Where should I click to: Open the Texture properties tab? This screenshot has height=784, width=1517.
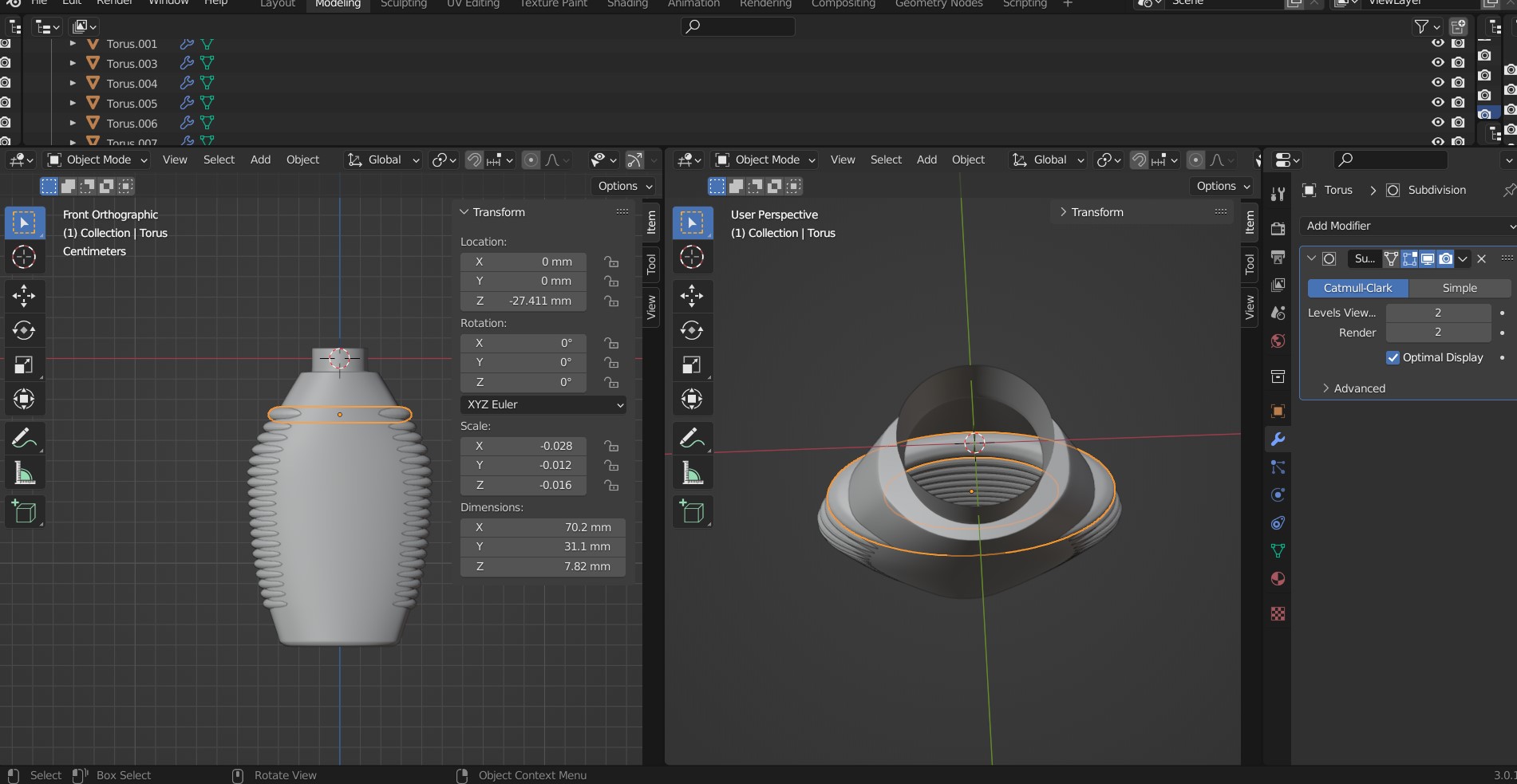[x=1278, y=613]
